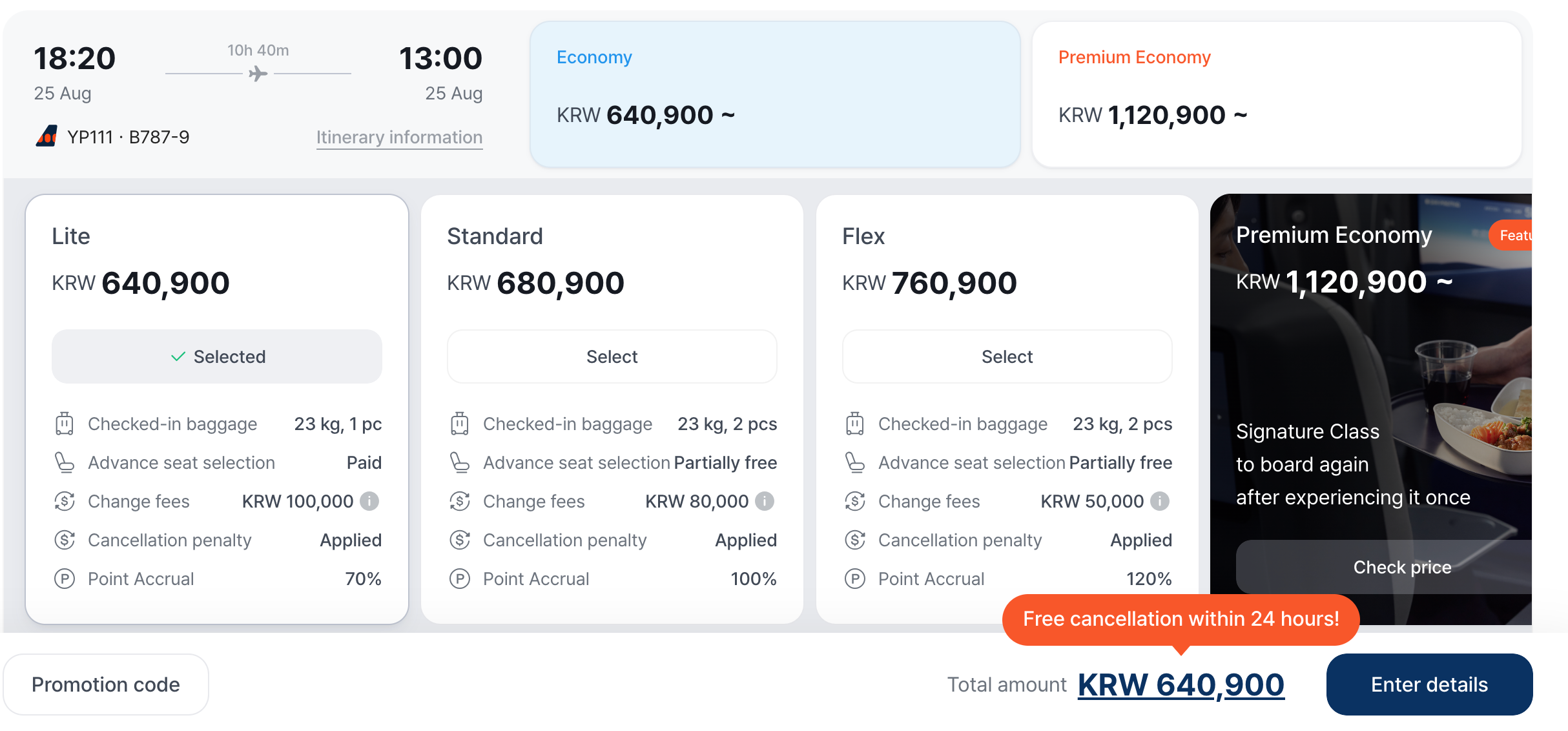Expand the total amount KRW 640,900 breakdown

pos(1181,685)
